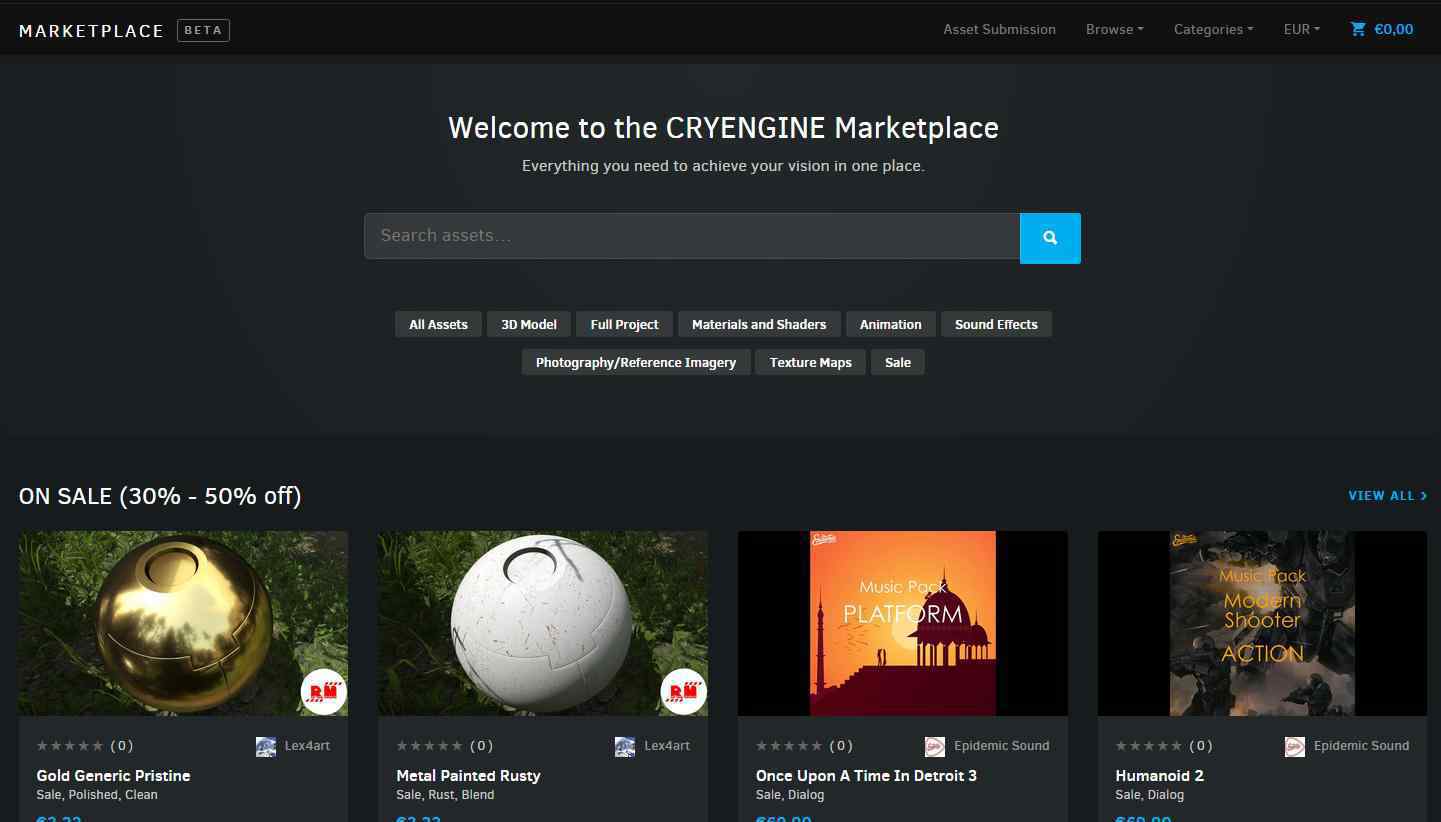Focus the Search assets input field
Image resolution: width=1441 pixels, height=822 pixels.
pyautogui.click(x=692, y=236)
